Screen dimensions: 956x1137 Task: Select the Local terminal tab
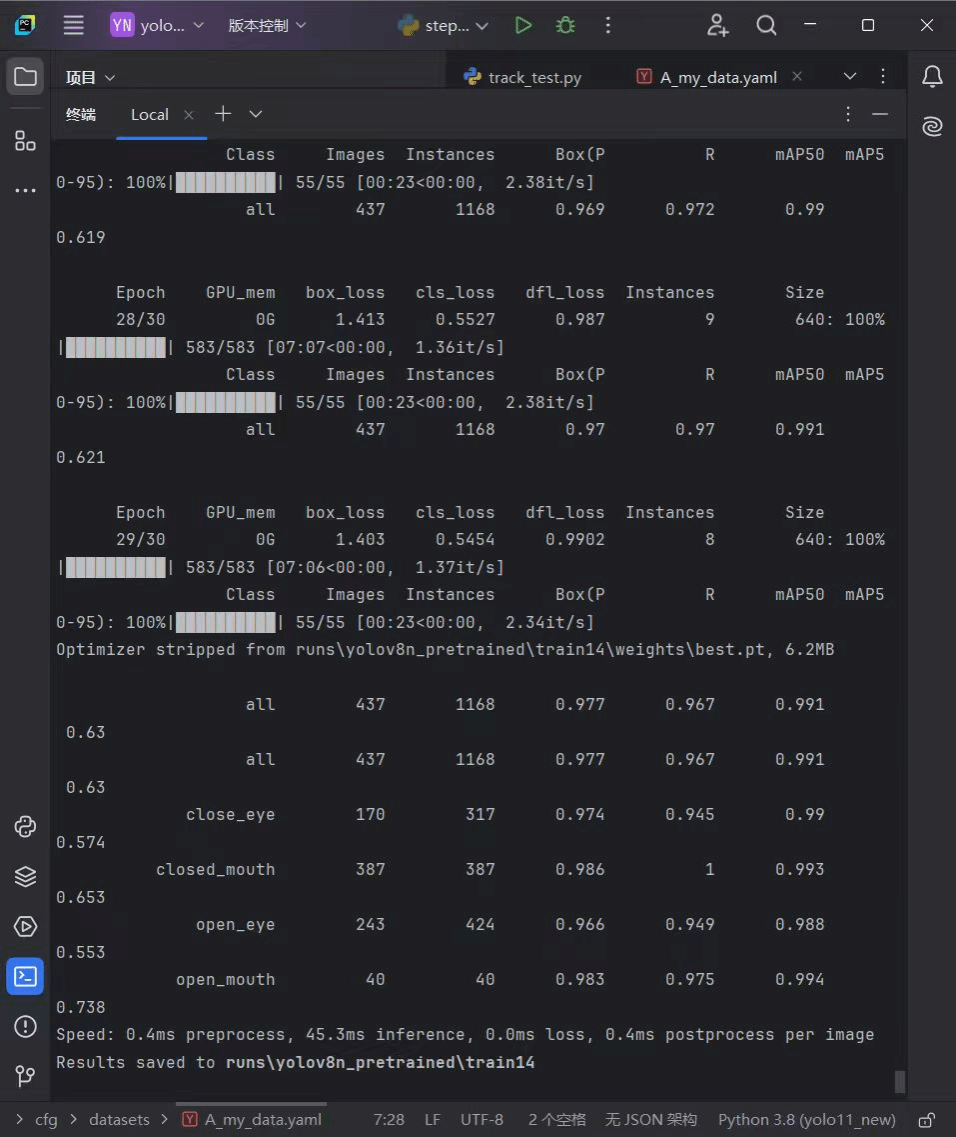pos(149,115)
